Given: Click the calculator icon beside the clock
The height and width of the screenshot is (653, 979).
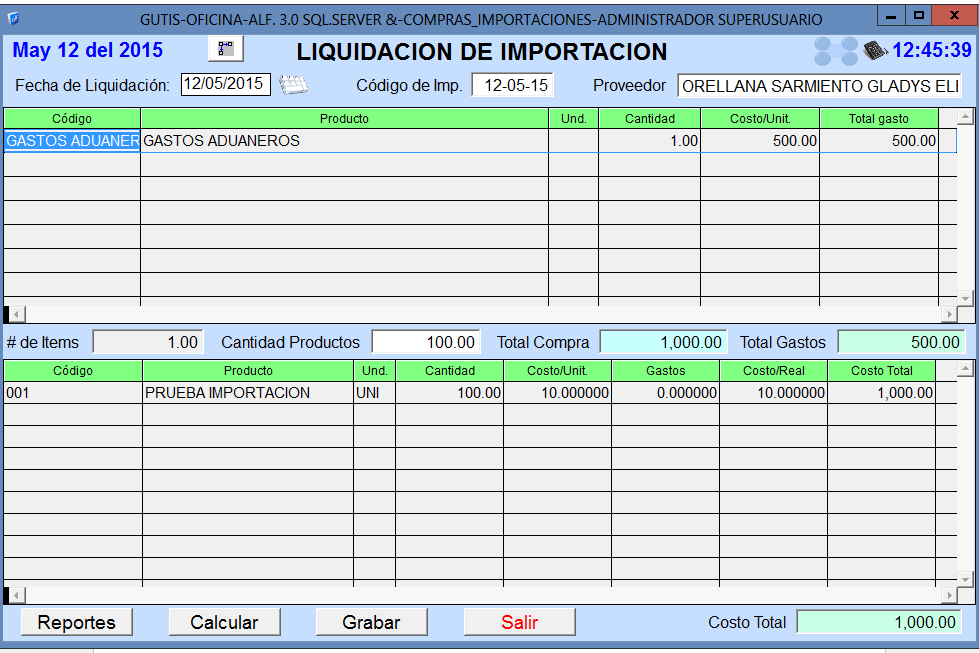Looking at the screenshot, I should point(876,50).
